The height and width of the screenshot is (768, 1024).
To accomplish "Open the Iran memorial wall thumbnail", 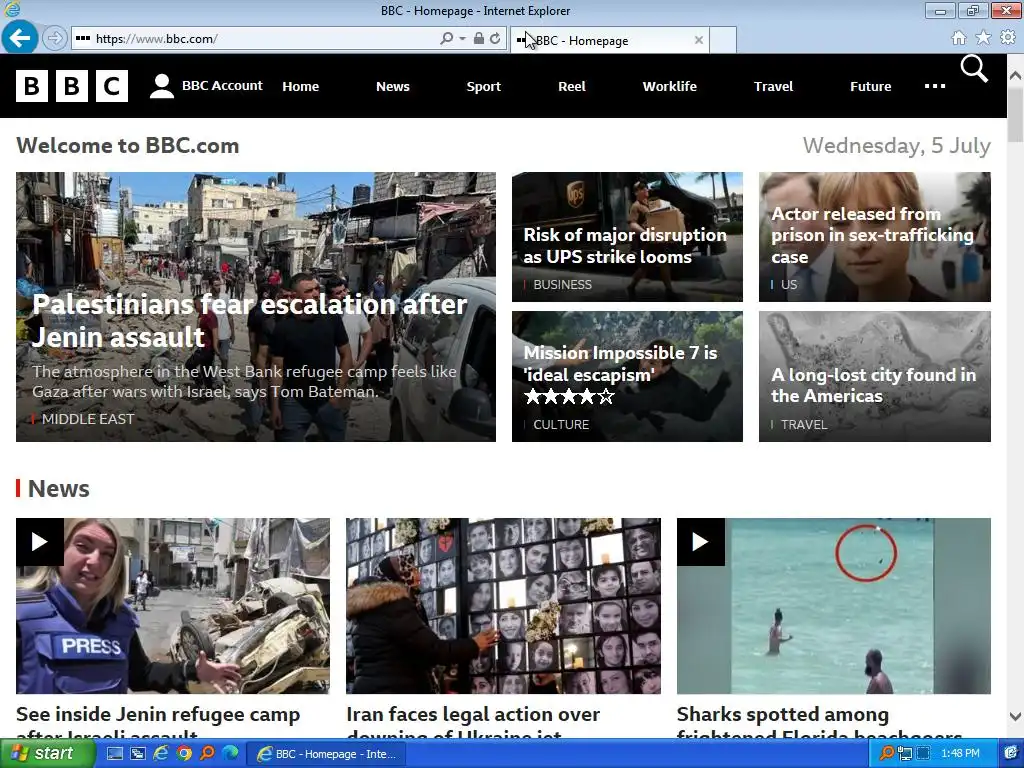I will [503, 605].
